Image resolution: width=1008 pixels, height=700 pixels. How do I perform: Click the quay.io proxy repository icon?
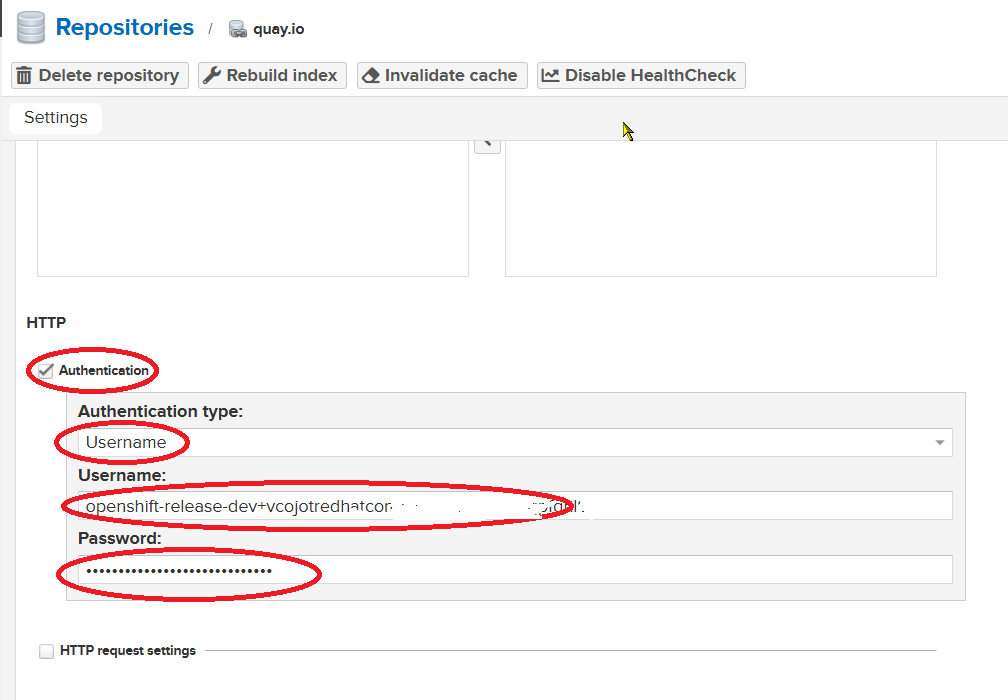(237, 29)
